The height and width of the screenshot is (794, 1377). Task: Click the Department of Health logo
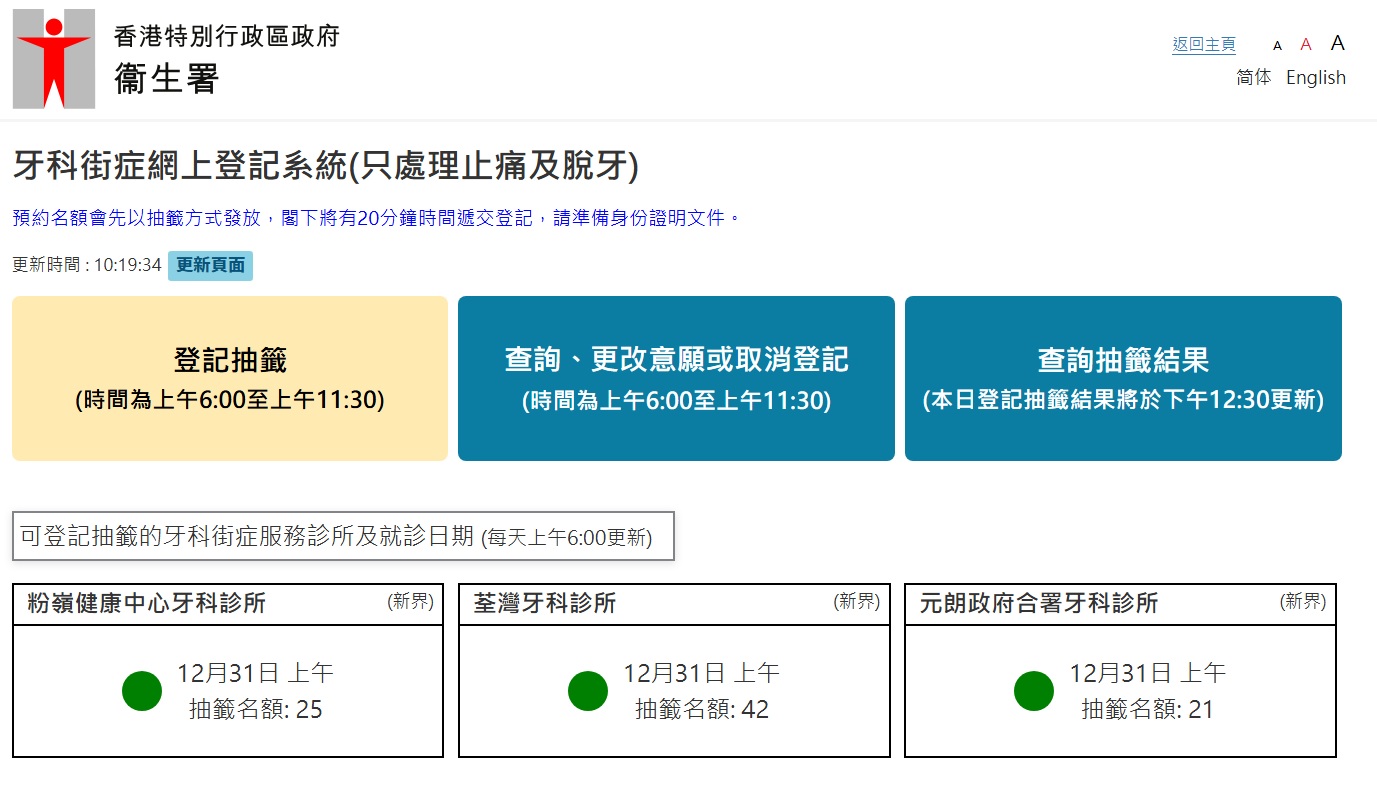click(54, 59)
